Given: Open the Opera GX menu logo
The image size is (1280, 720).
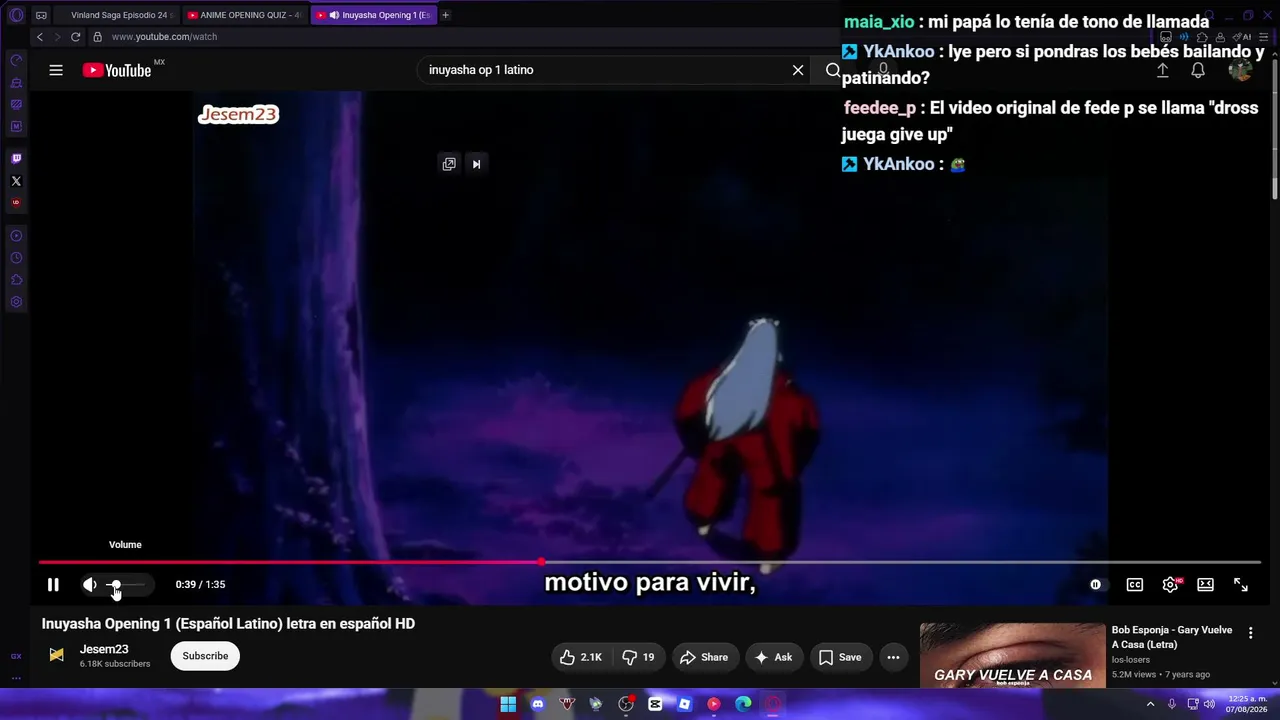Looking at the screenshot, I should [x=16, y=15].
